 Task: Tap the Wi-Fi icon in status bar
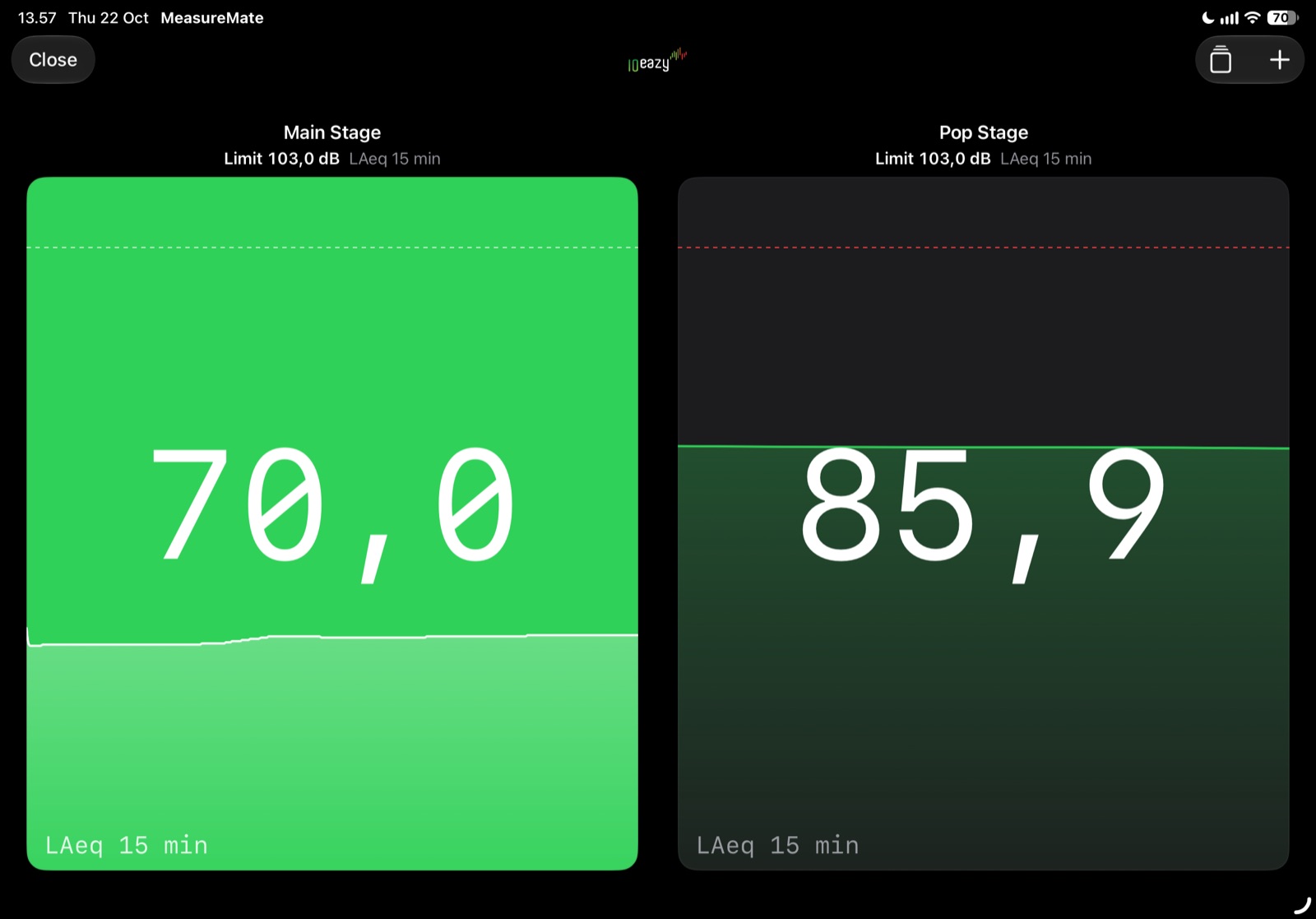coord(1252,17)
